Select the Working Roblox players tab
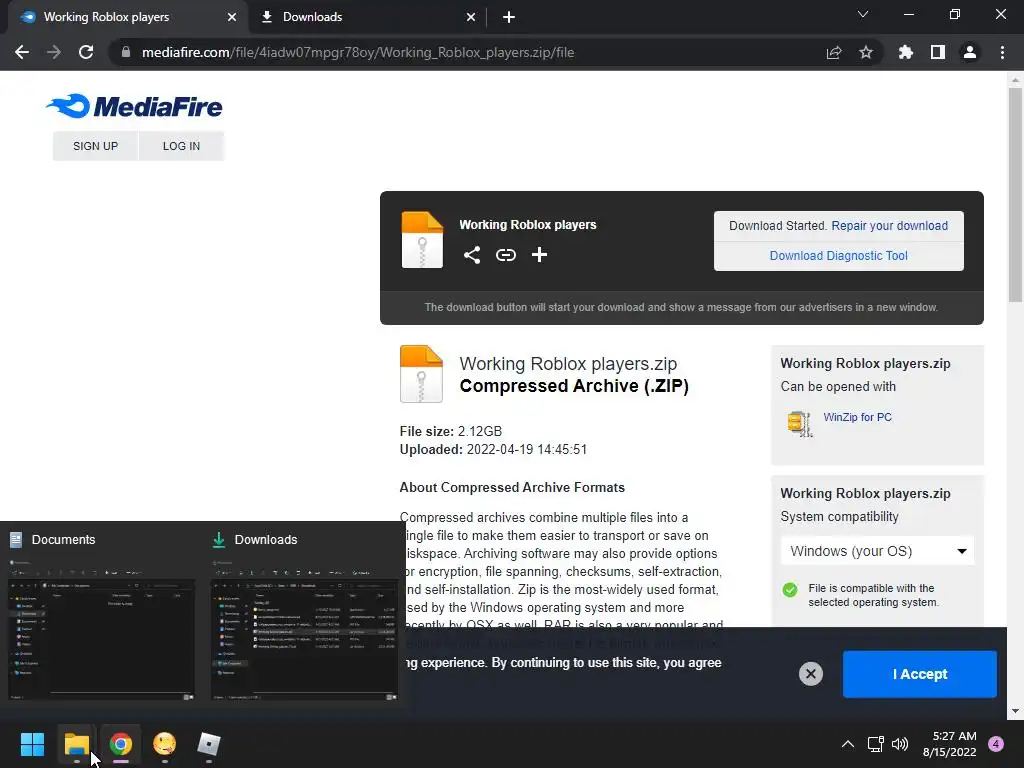The image size is (1024, 768). (127, 17)
